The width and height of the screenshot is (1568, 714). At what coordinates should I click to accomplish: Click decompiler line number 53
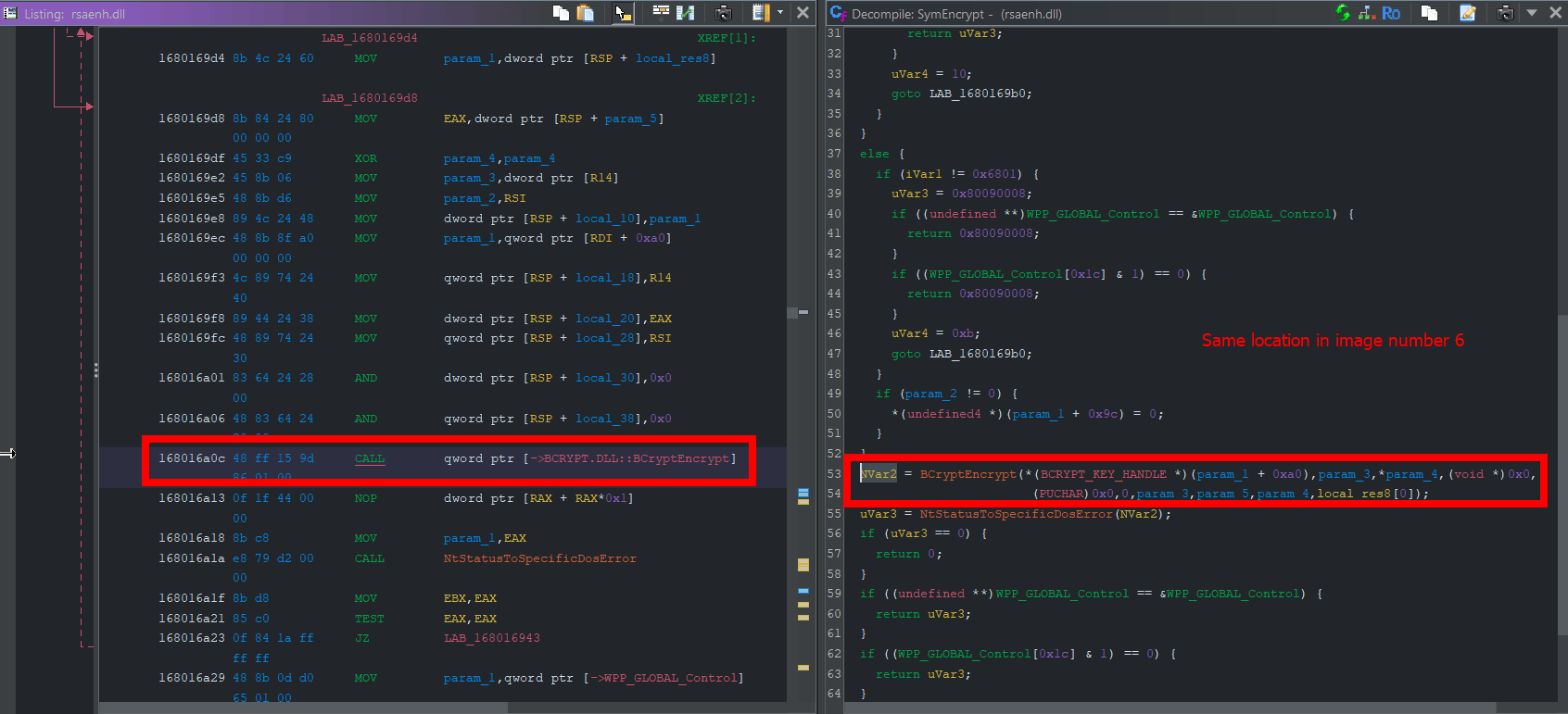coord(834,474)
